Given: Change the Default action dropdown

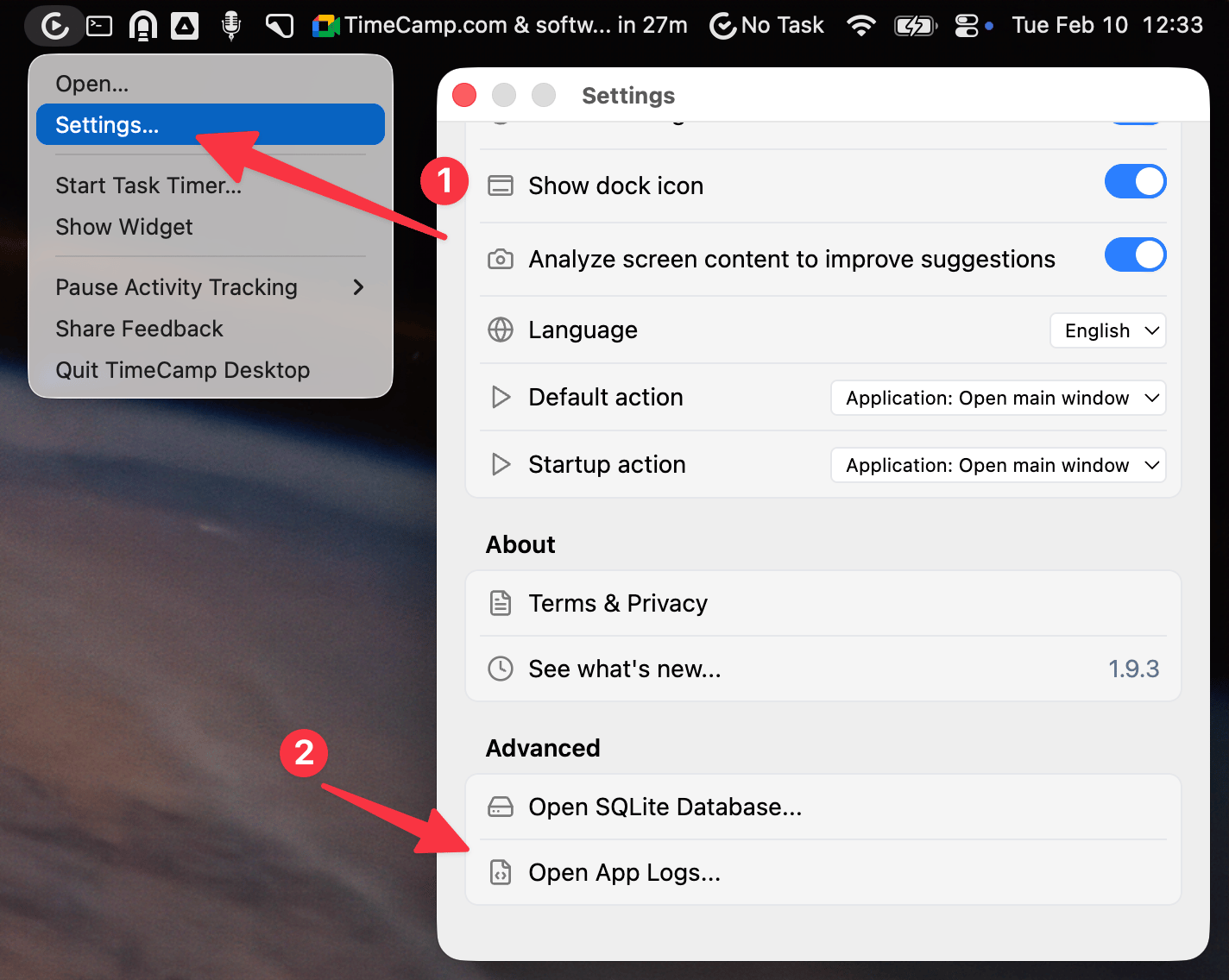Looking at the screenshot, I should click(x=998, y=398).
